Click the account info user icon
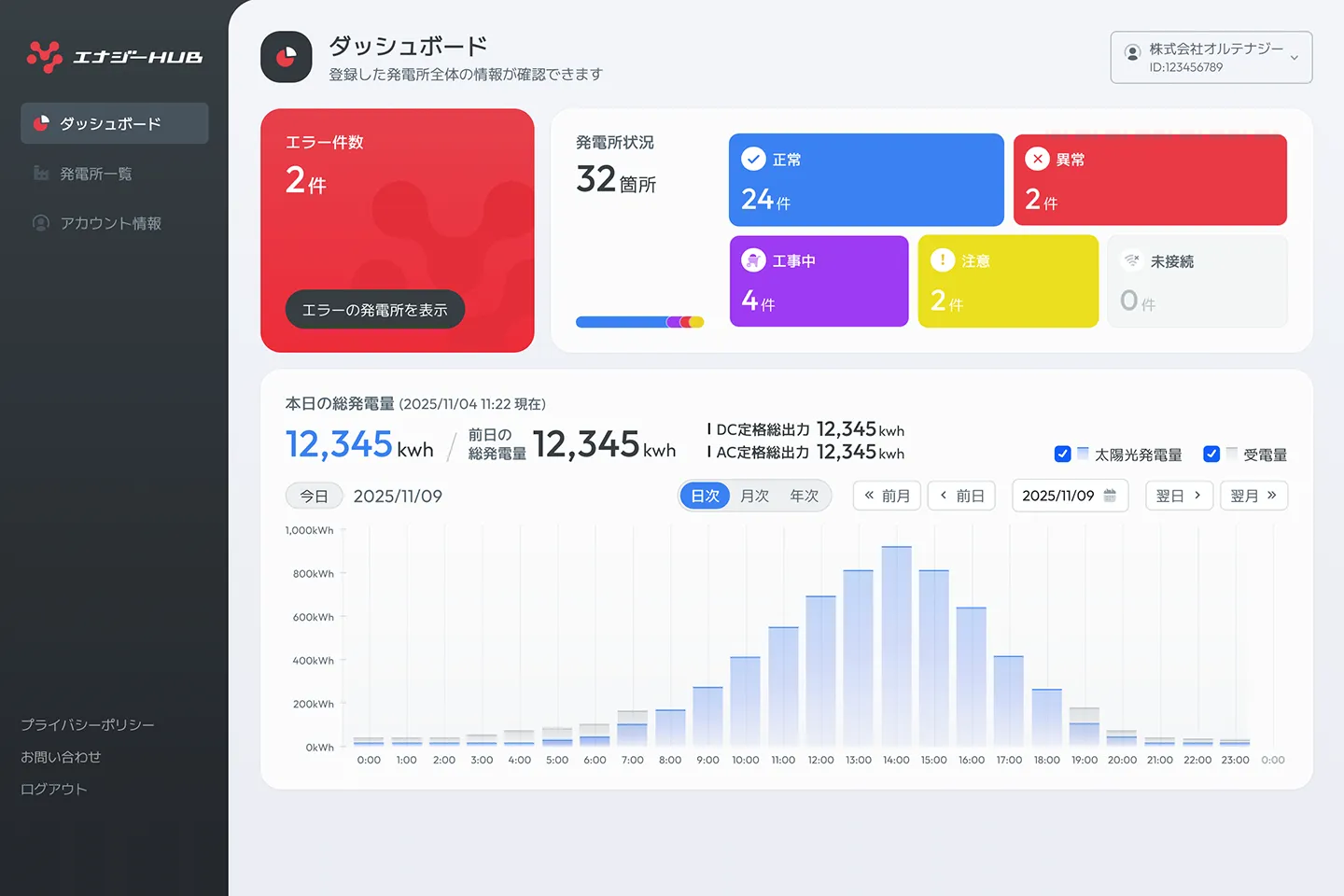Screen dimensions: 1344x896 click(41, 223)
